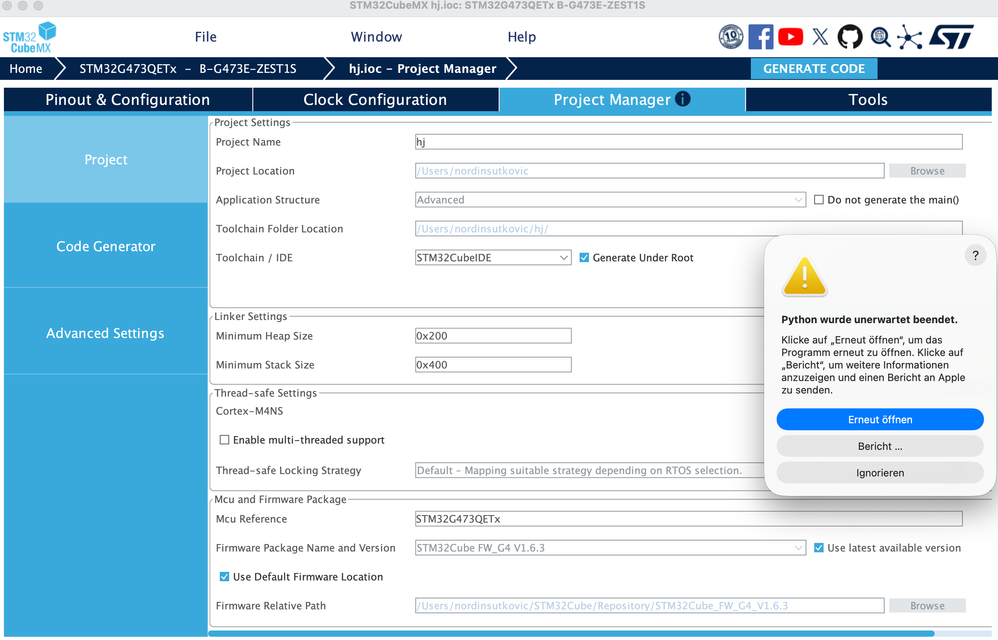Toggle Do not generate the main() checkbox
This screenshot has width=998, height=640.
pos(819,200)
